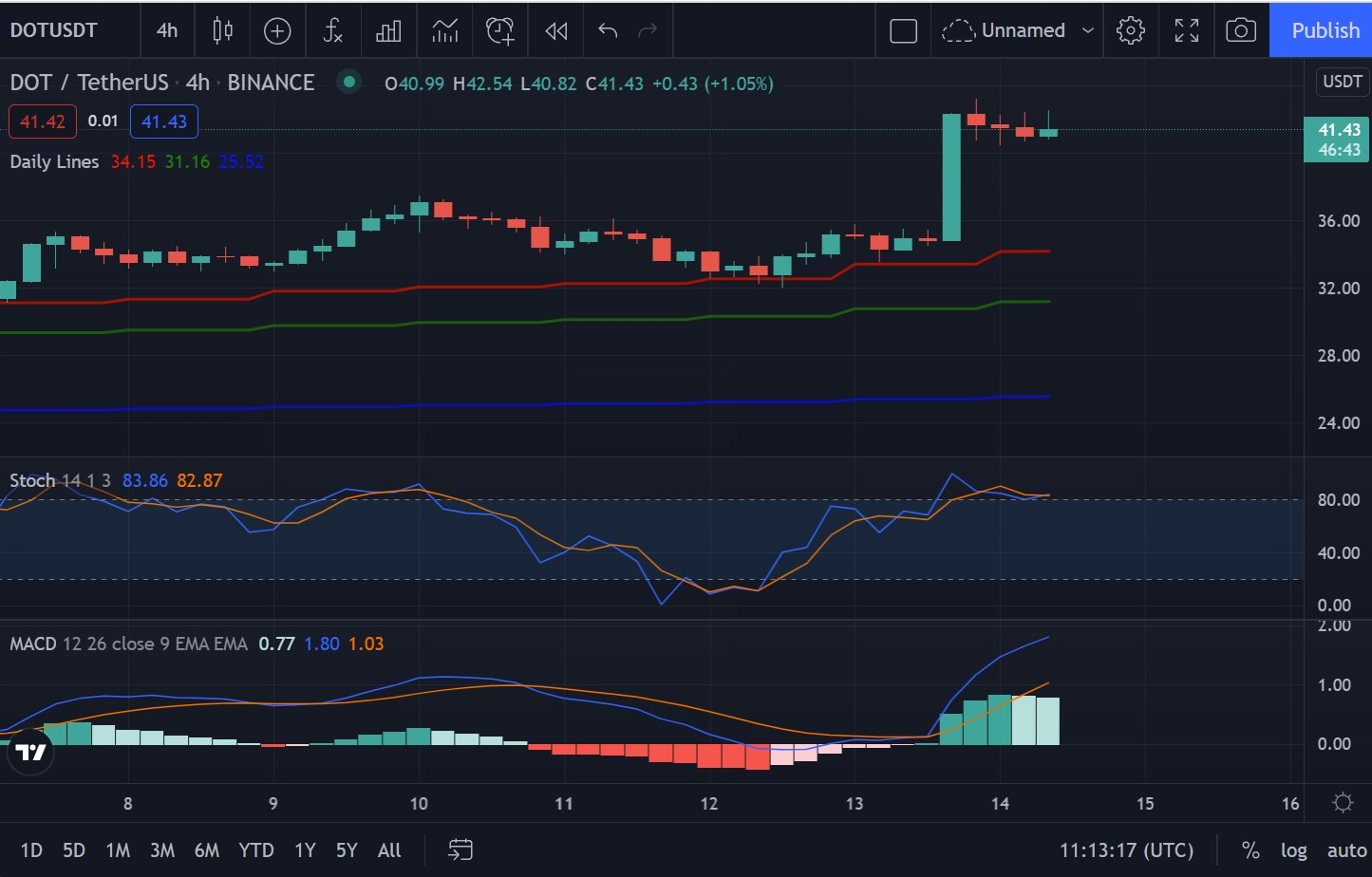Open the fx indicators menu
Screen dimensions: 1372x877
pos(332,30)
